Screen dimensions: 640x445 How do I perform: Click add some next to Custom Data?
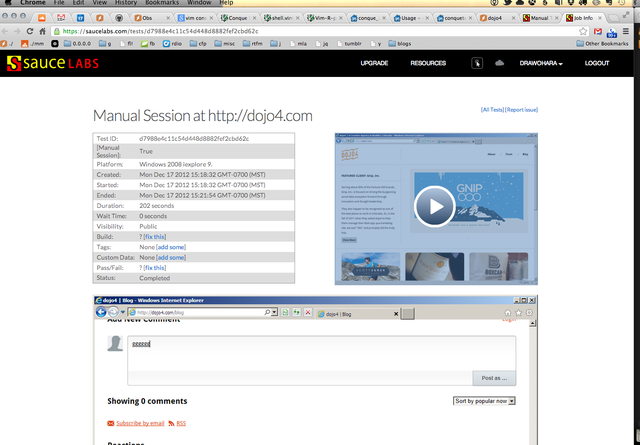click(x=171, y=258)
